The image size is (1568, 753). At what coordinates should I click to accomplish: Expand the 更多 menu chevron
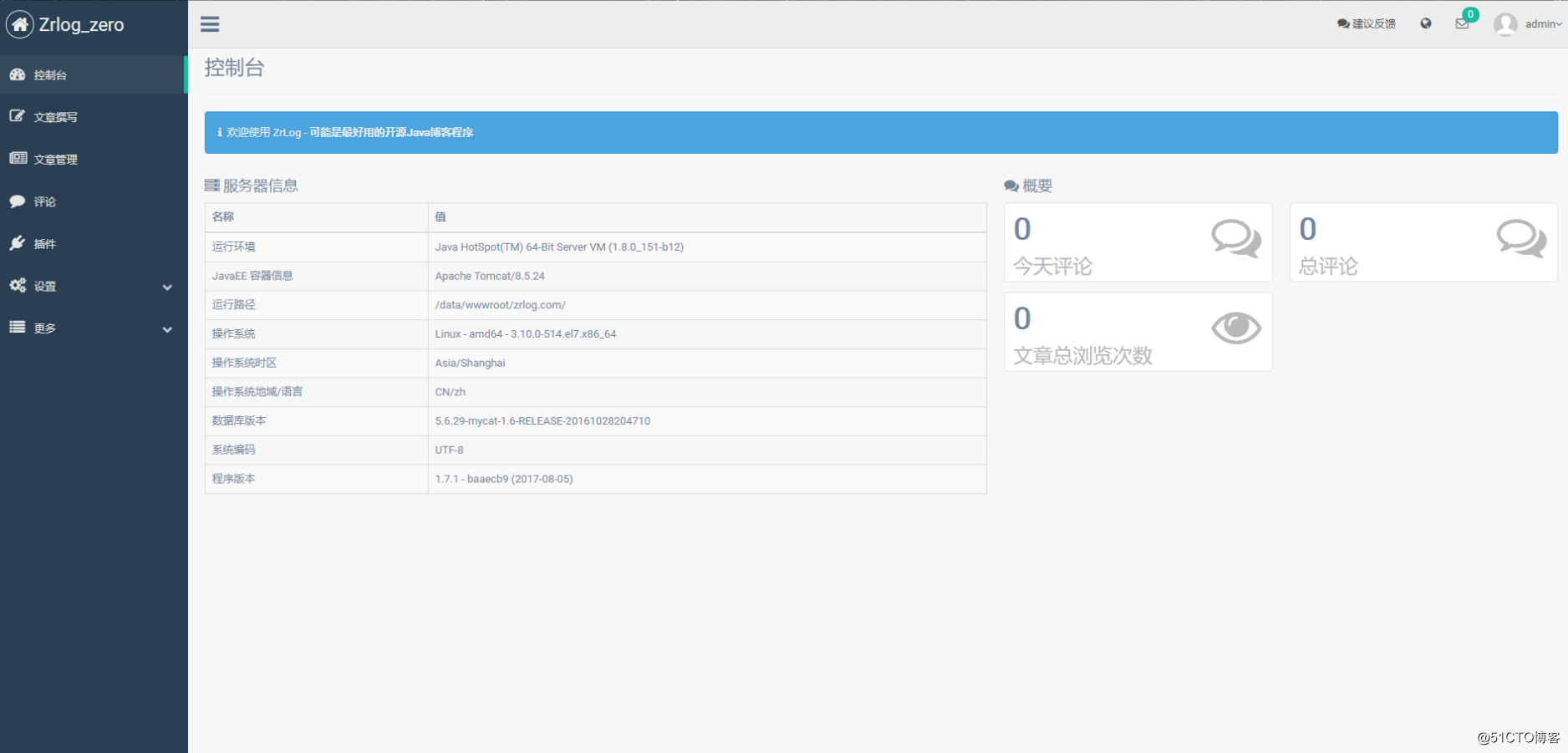click(x=167, y=329)
